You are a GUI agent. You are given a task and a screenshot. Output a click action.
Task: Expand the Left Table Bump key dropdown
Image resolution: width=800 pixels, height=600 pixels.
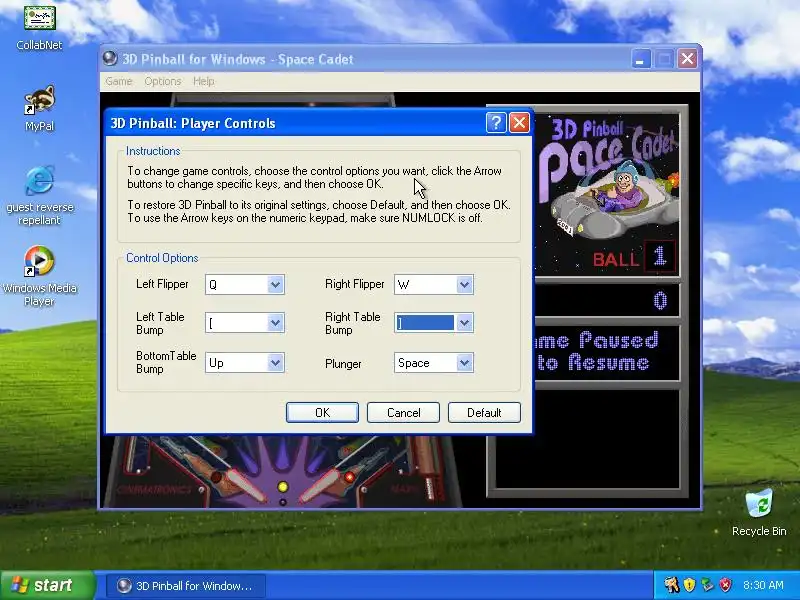pos(276,322)
